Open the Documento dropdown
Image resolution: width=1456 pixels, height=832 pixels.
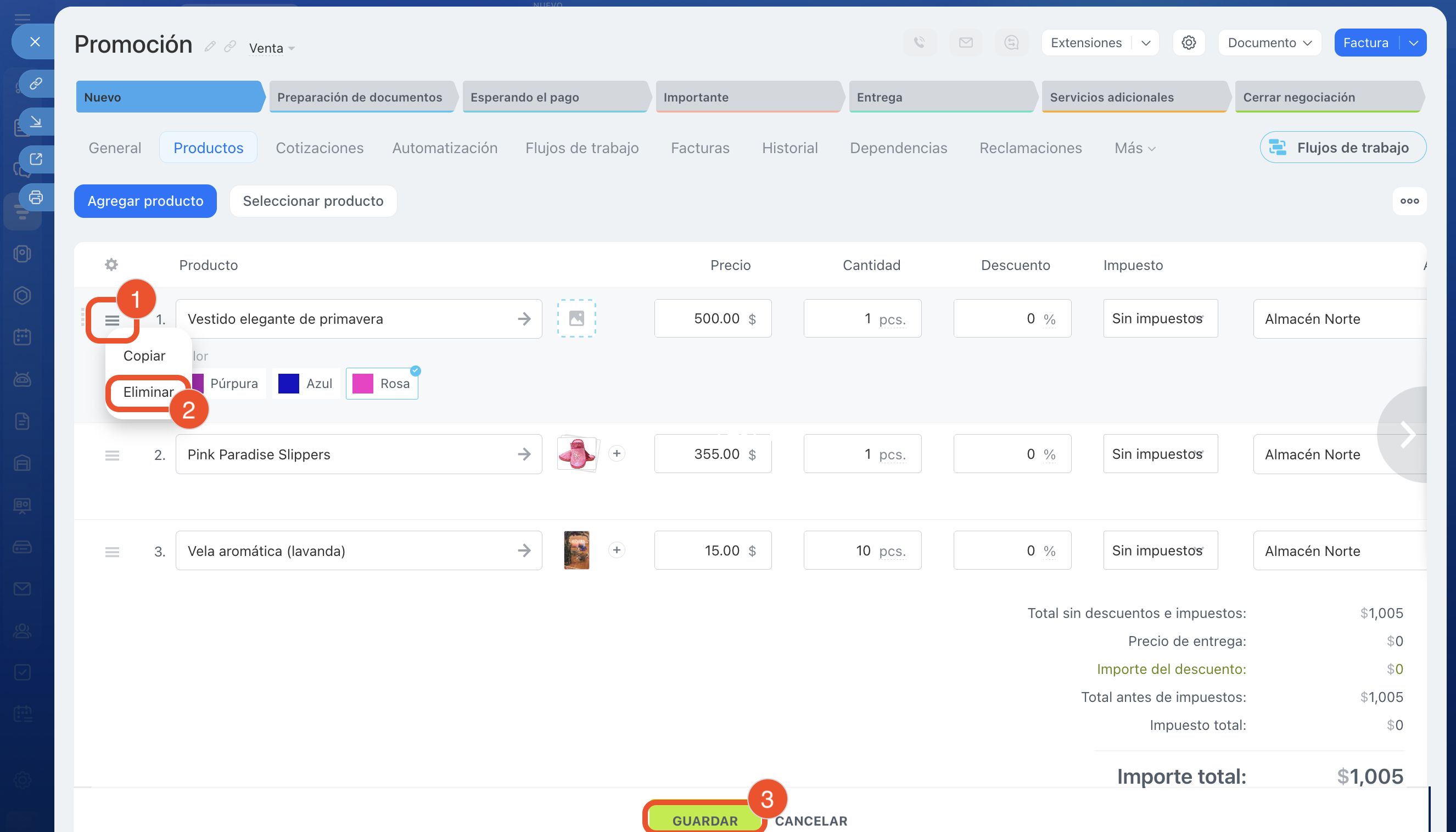(x=1269, y=43)
